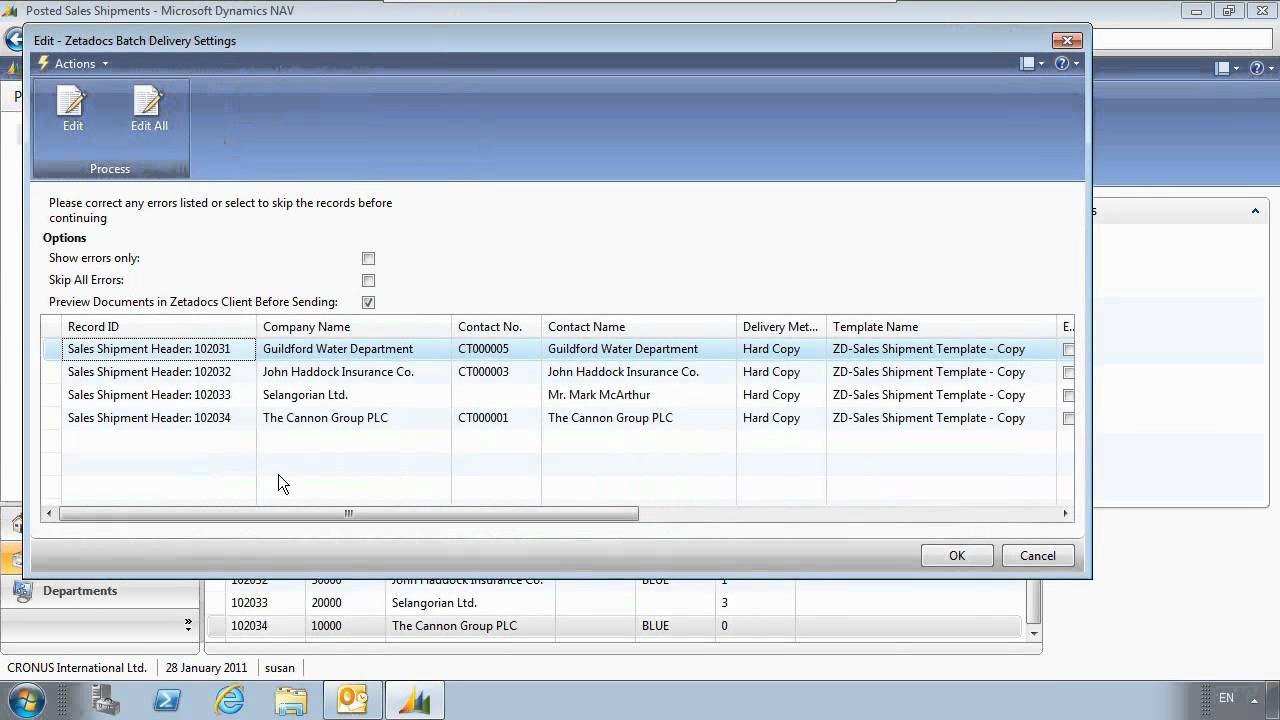
Task: Click the horizontal scrollbar thumb in grid
Action: (348, 514)
